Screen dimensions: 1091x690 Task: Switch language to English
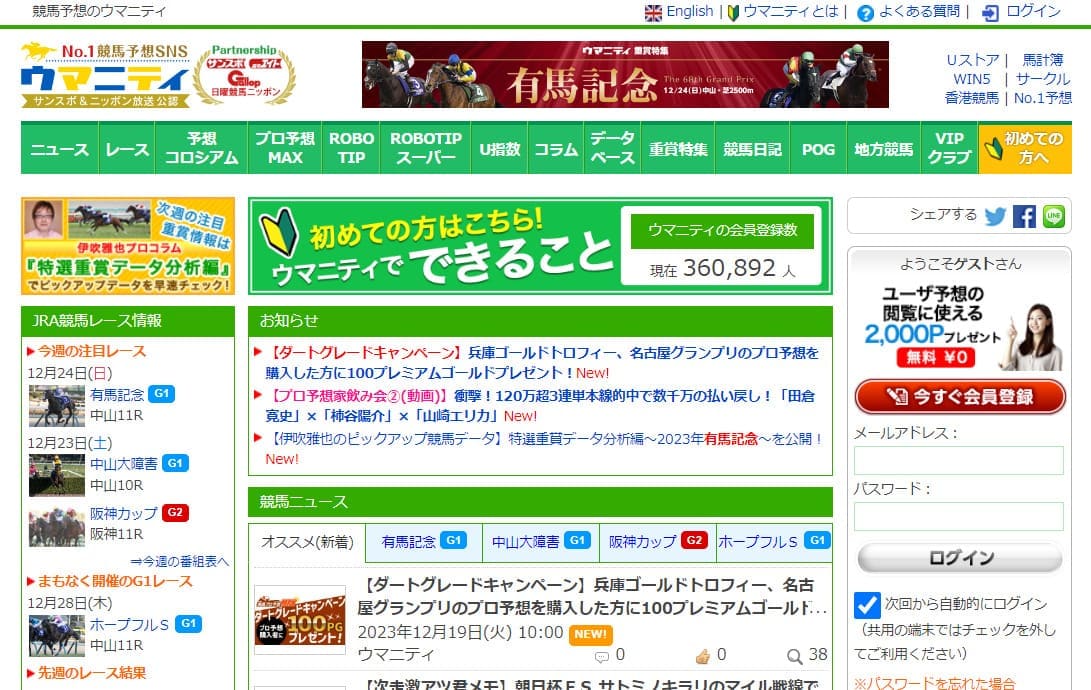[x=678, y=12]
